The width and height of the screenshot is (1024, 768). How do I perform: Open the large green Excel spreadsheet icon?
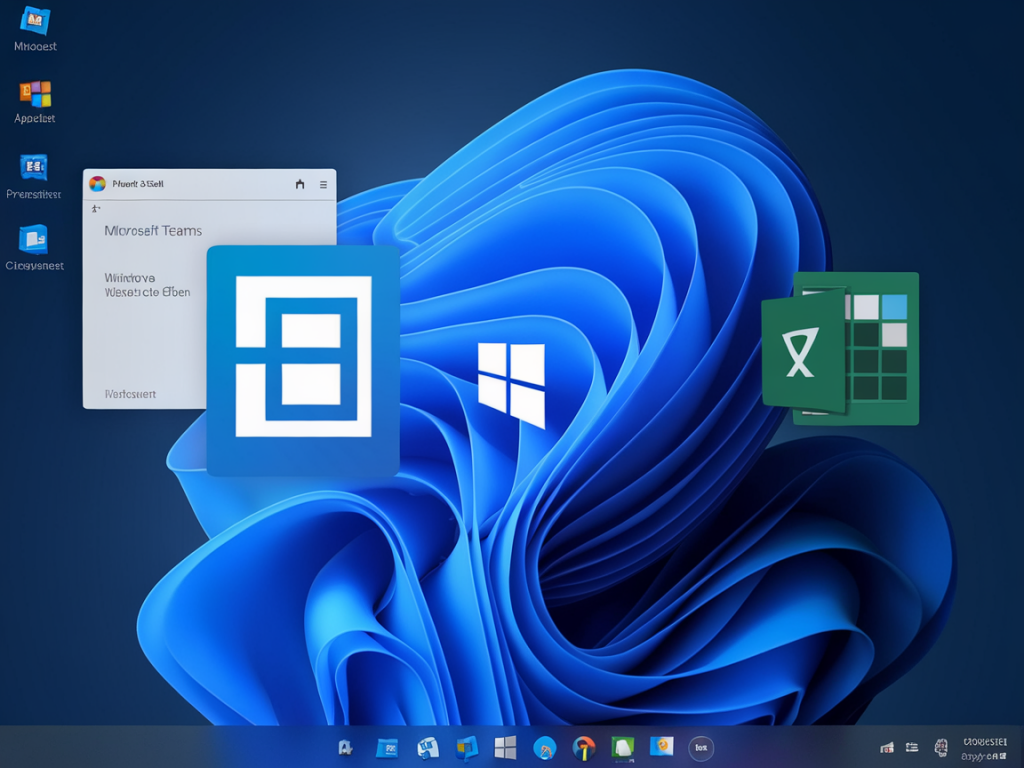(840, 349)
